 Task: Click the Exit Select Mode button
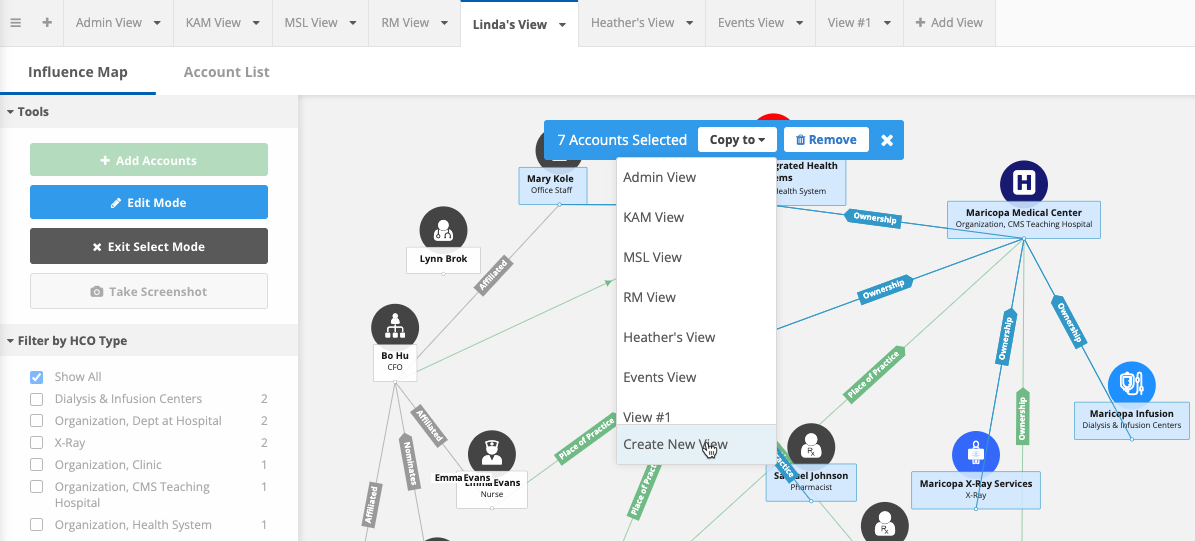click(149, 246)
